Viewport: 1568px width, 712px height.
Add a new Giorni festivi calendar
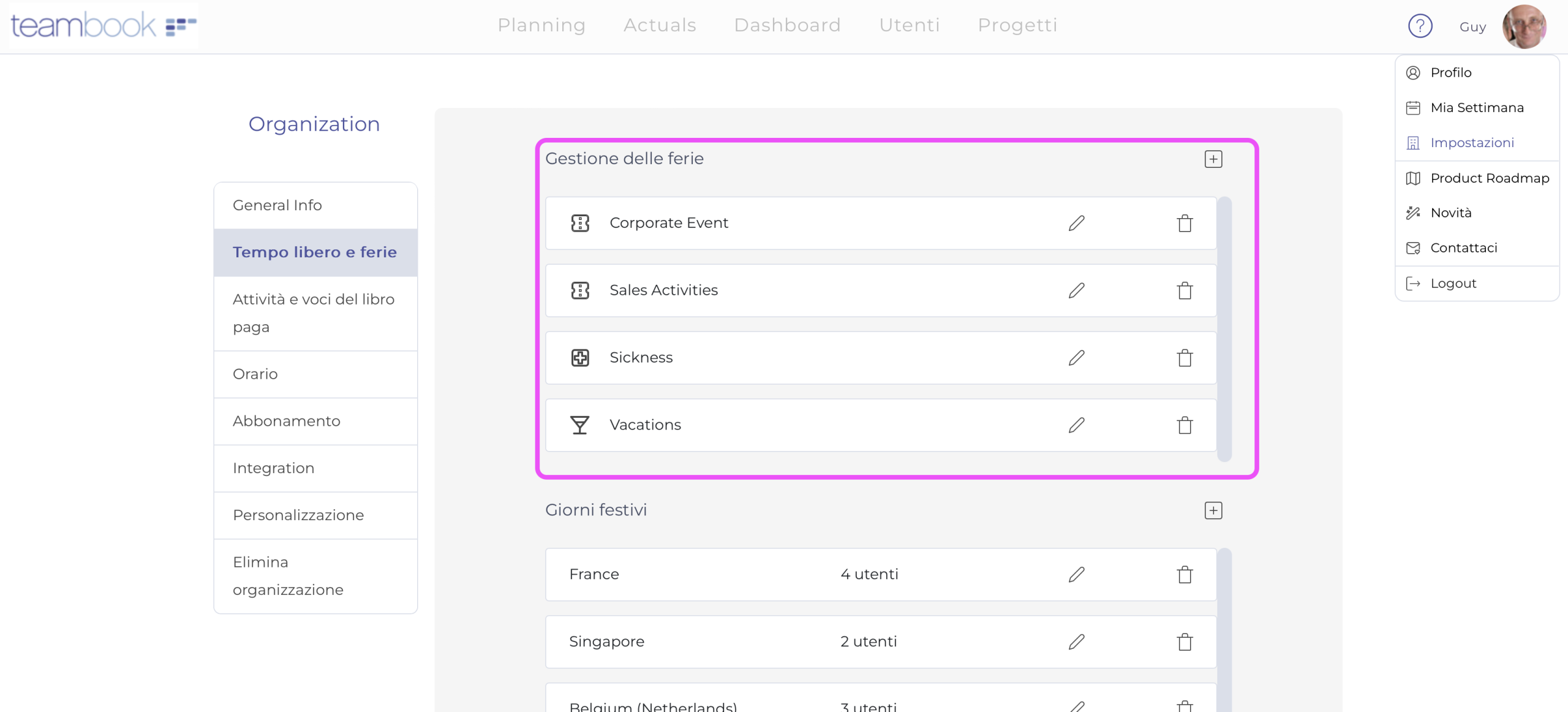click(x=1213, y=510)
